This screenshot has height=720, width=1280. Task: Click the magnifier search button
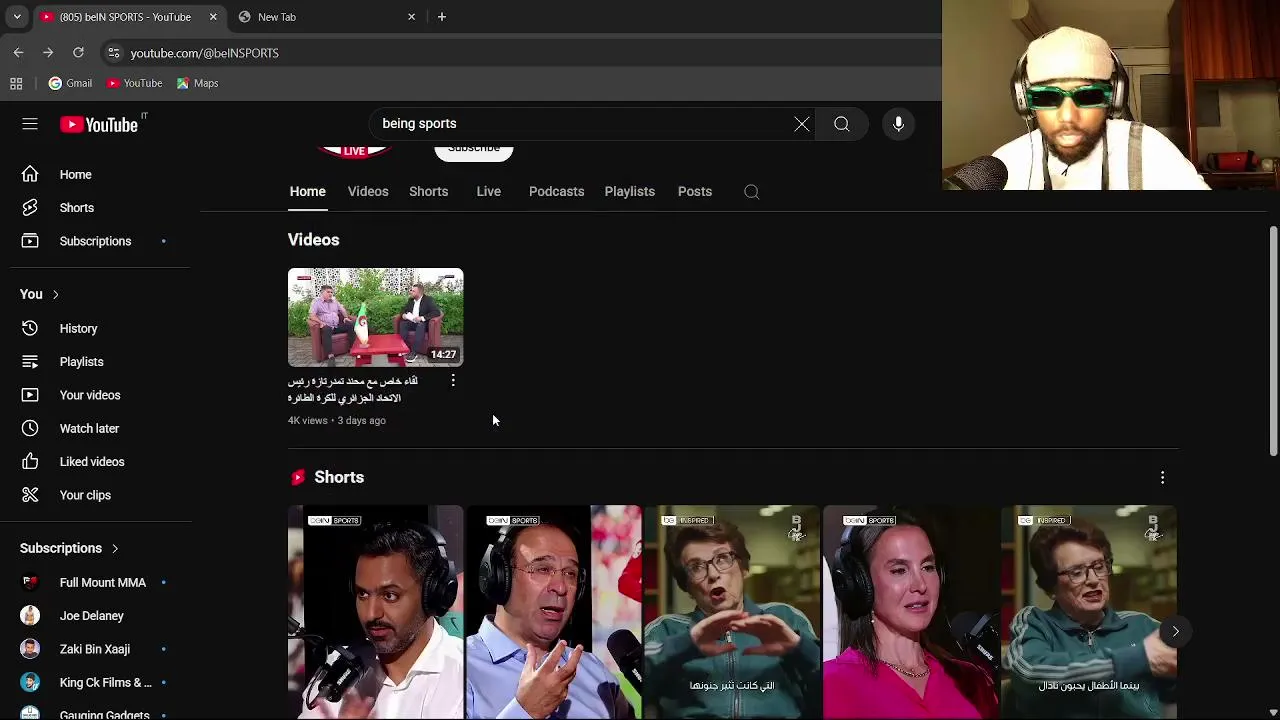[x=842, y=124]
